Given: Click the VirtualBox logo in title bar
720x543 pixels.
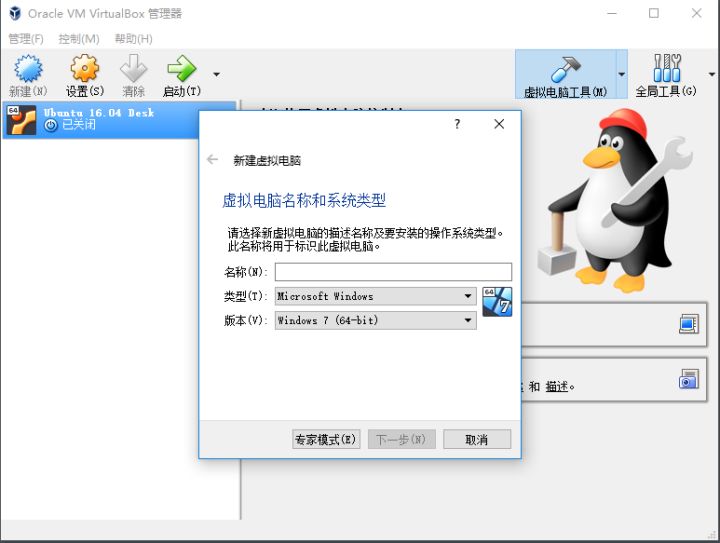Looking at the screenshot, I should (x=15, y=13).
